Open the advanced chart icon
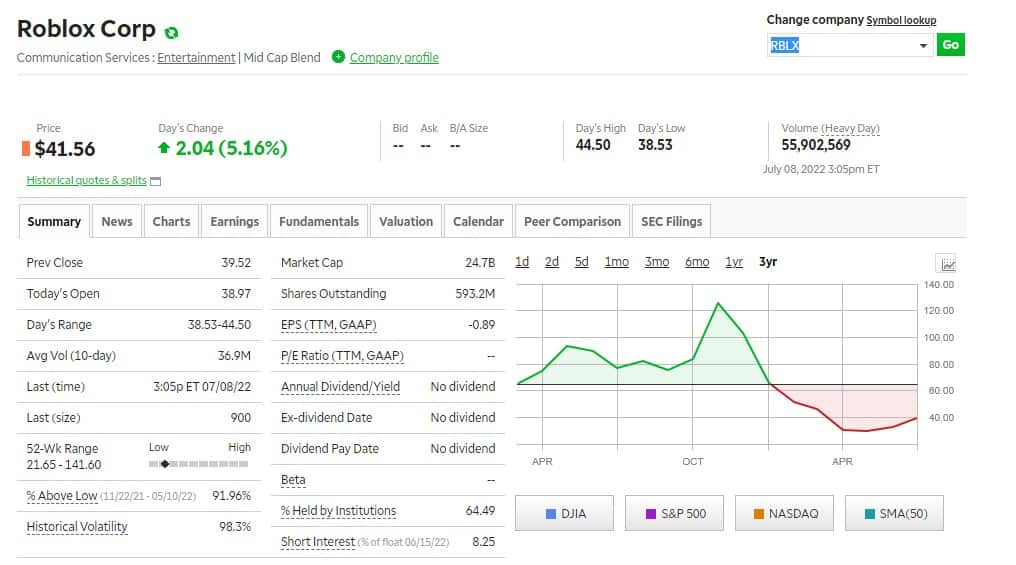 click(x=947, y=264)
